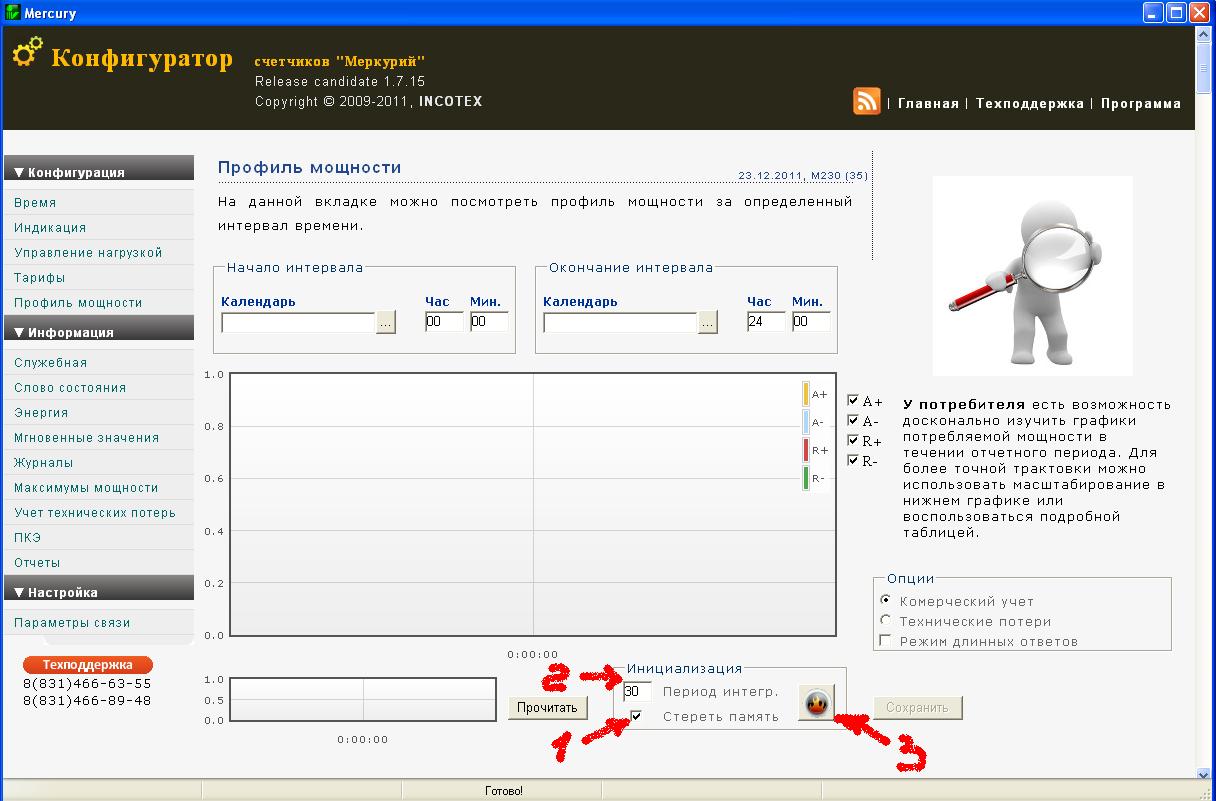Image resolution: width=1216 pixels, height=801 pixels.
Task: Maximize the Mercury window
Action: pyautogui.click(x=1176, y=13)
